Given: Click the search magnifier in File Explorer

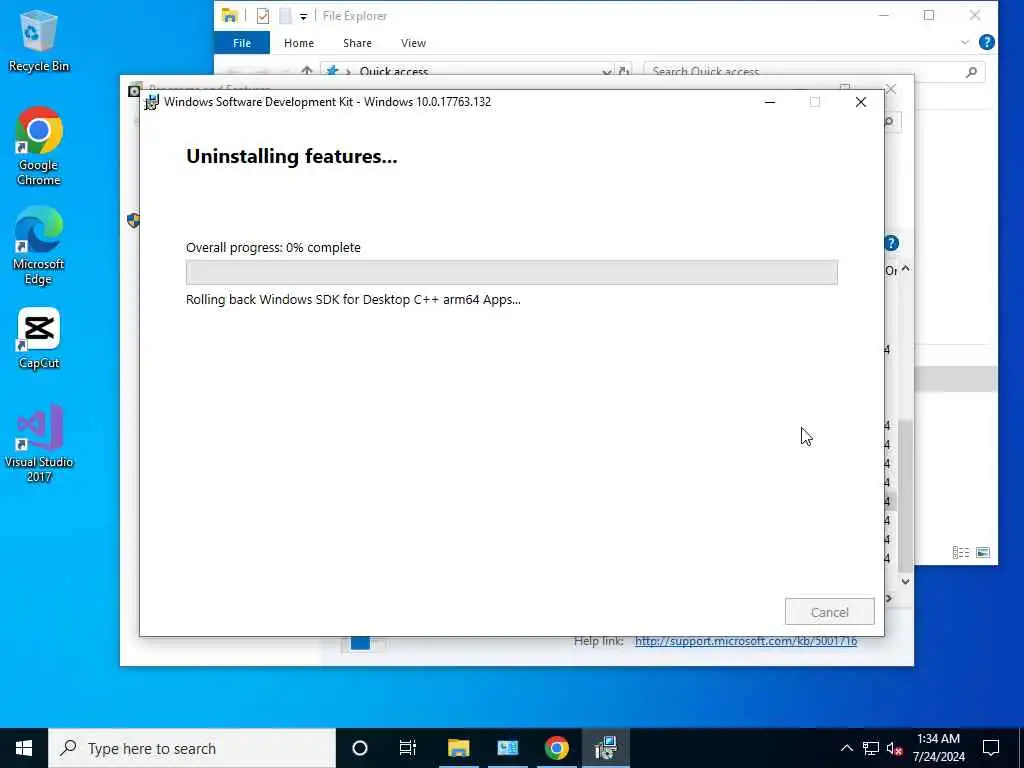Looking at the screenshot, I should click(971, 71).
